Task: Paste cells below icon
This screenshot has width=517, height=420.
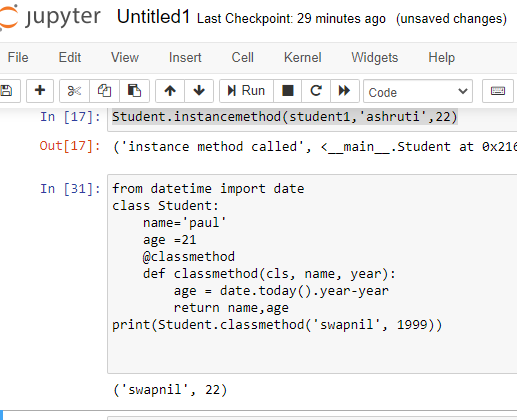Action: (x=134, y=91)
